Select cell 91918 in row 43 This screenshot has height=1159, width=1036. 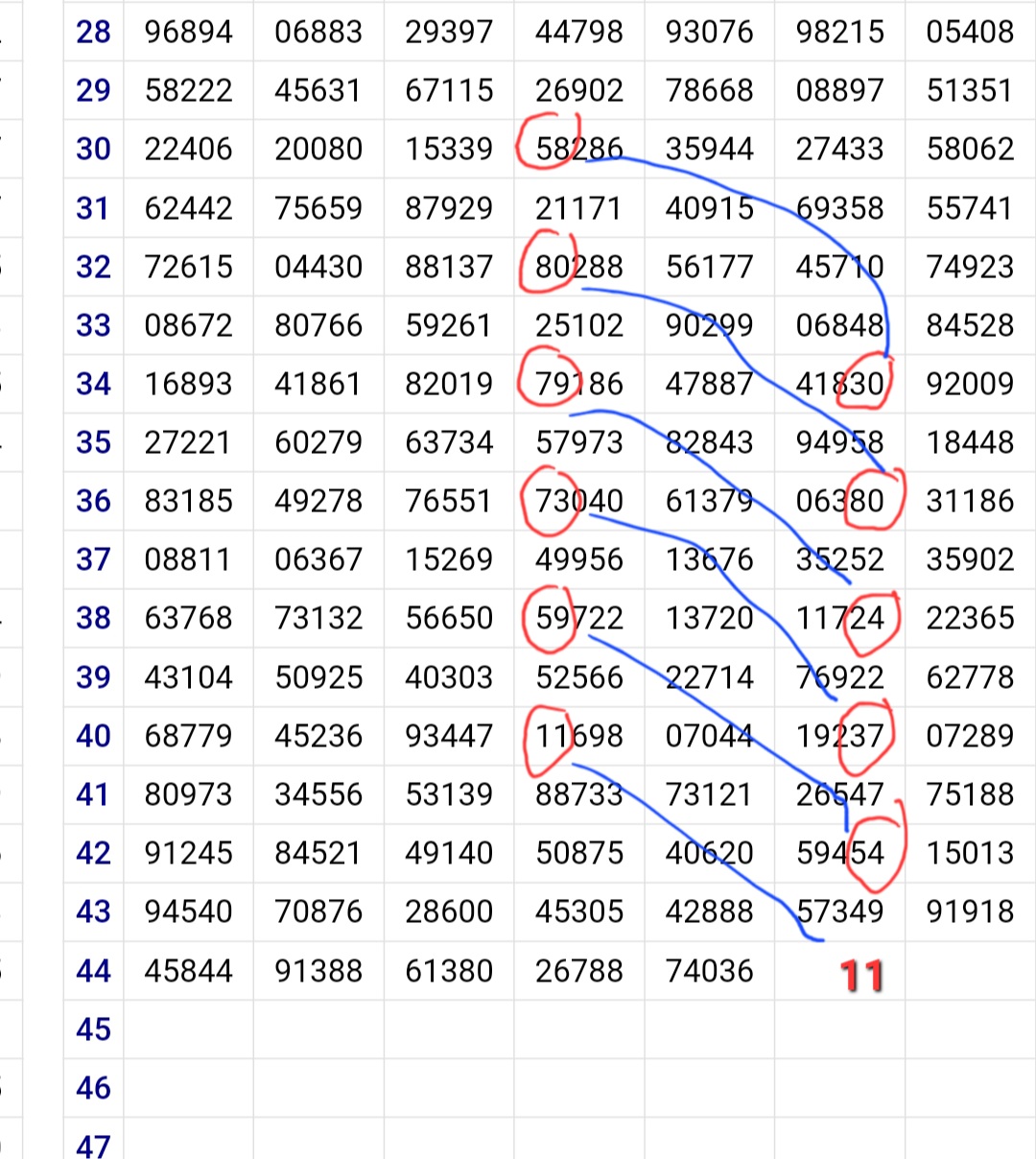pos(970,911)
